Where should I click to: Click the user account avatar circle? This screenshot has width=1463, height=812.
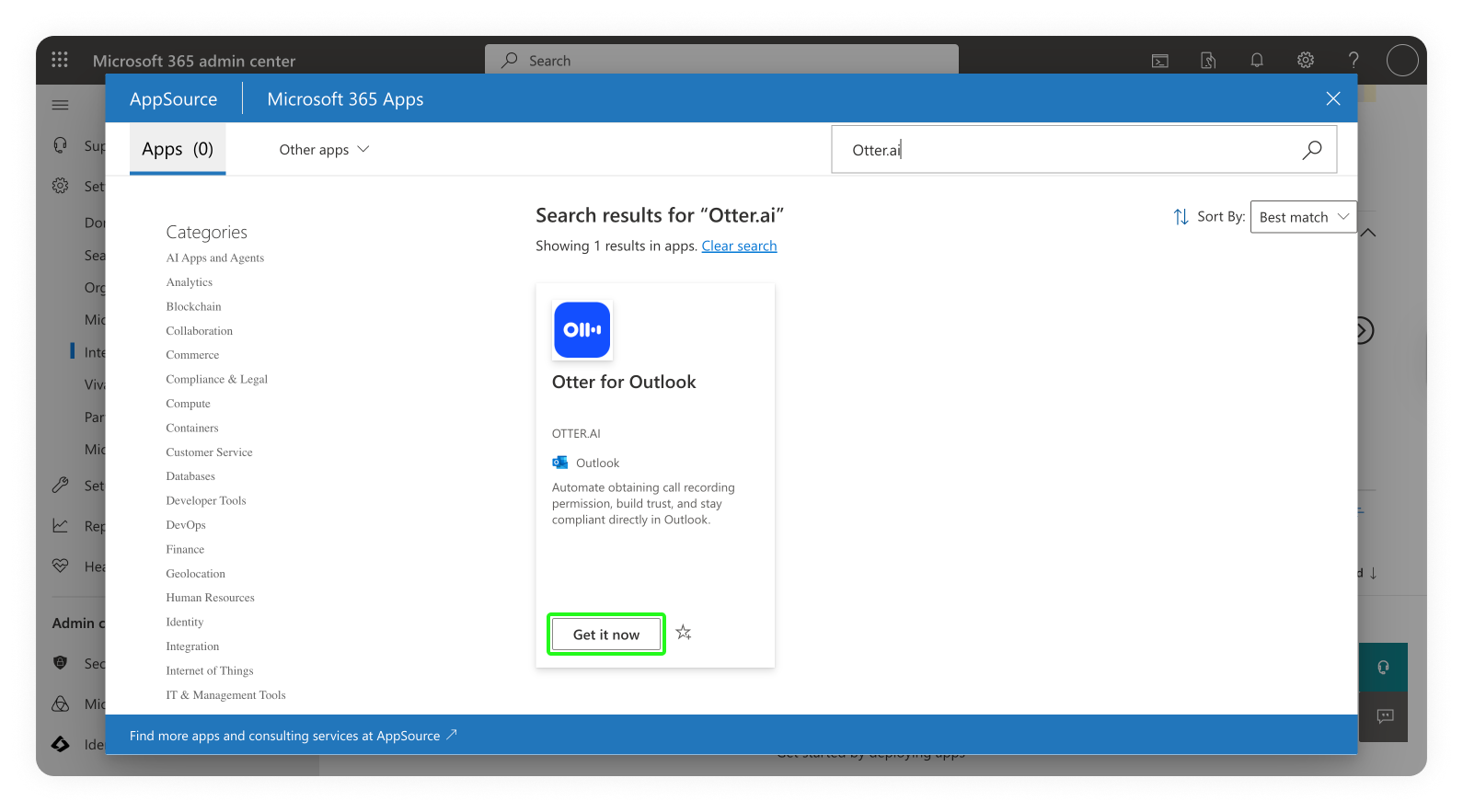[1401, 61]
